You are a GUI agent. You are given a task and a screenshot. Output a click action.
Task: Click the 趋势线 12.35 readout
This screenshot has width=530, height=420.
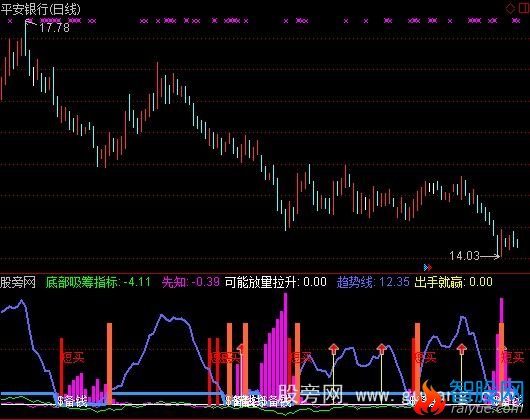pos(373,282)
